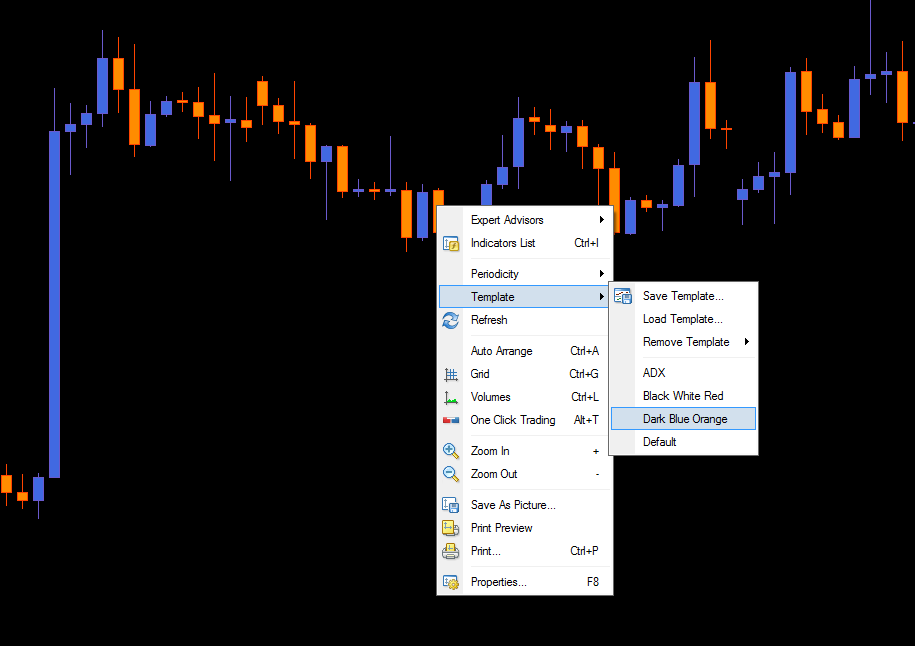This screenshot has width=915, height=646.
Task: Click the printer icon beside Print
Action: click(450, 551)
